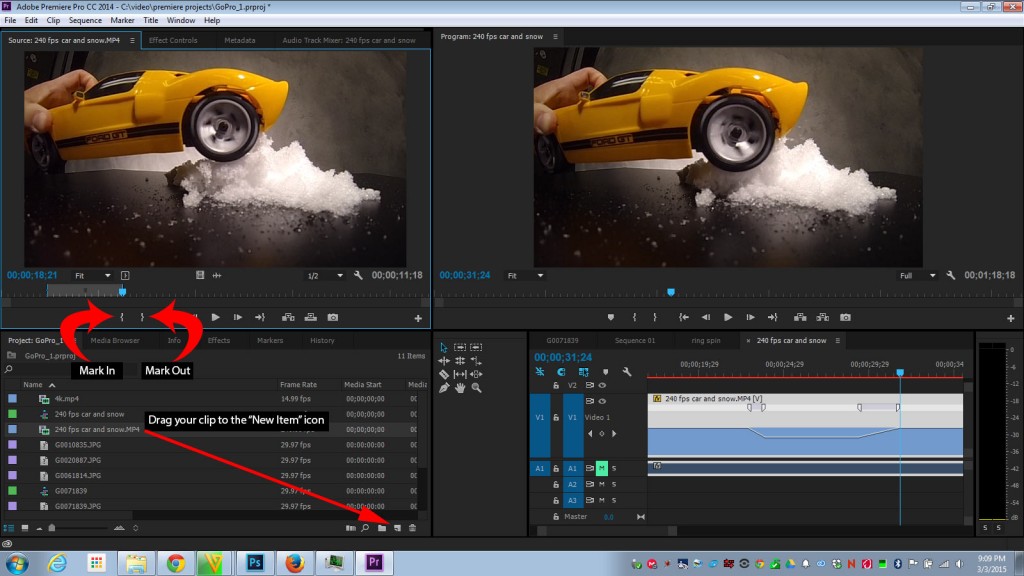Viewport: 1024px width, 576px height.
Task: Open Source monitor Fit zoom level dropdown
Action: [x=92, y=275]
